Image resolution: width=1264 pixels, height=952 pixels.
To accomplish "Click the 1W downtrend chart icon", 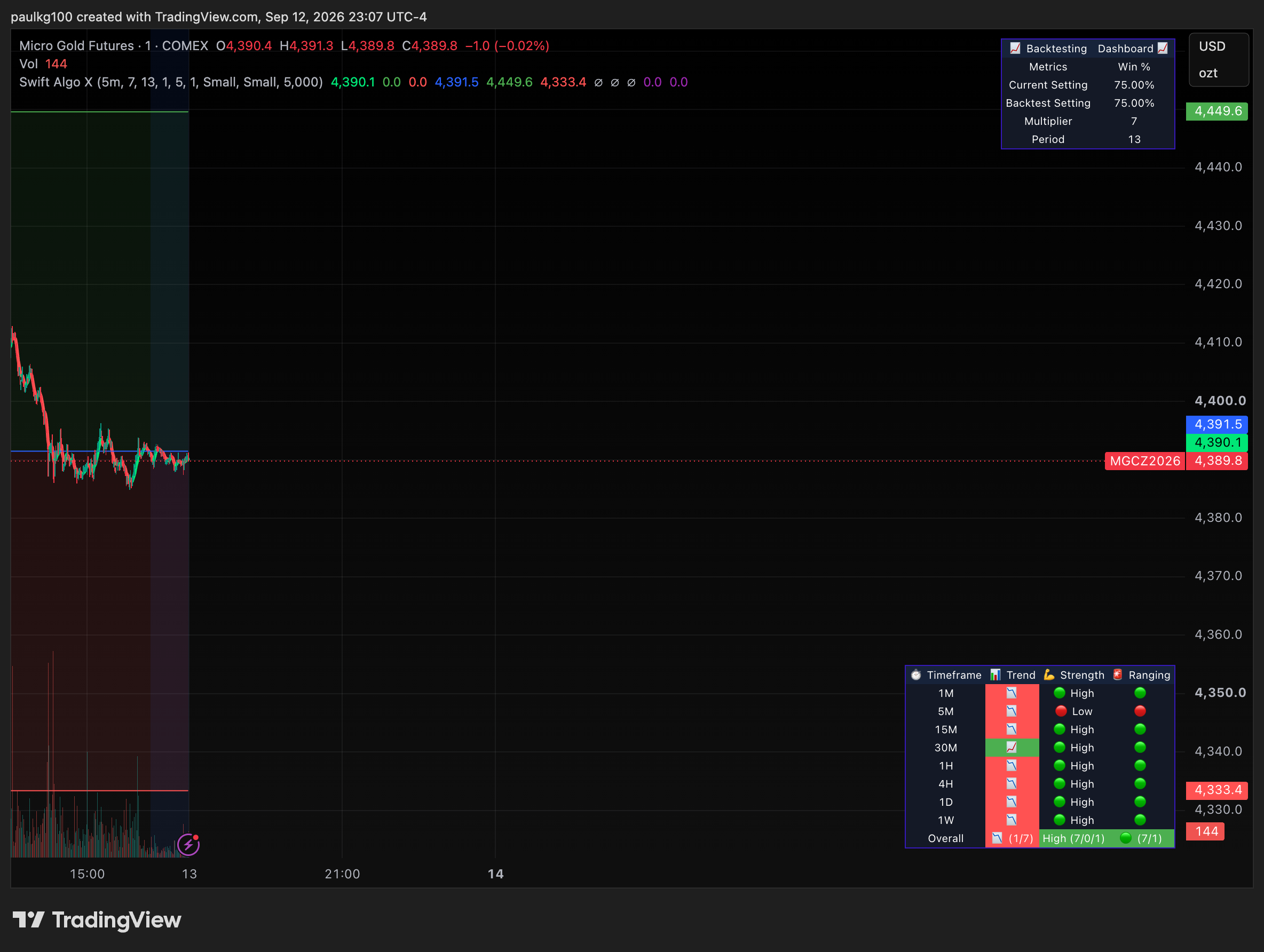I will [x=1012, y=820].
